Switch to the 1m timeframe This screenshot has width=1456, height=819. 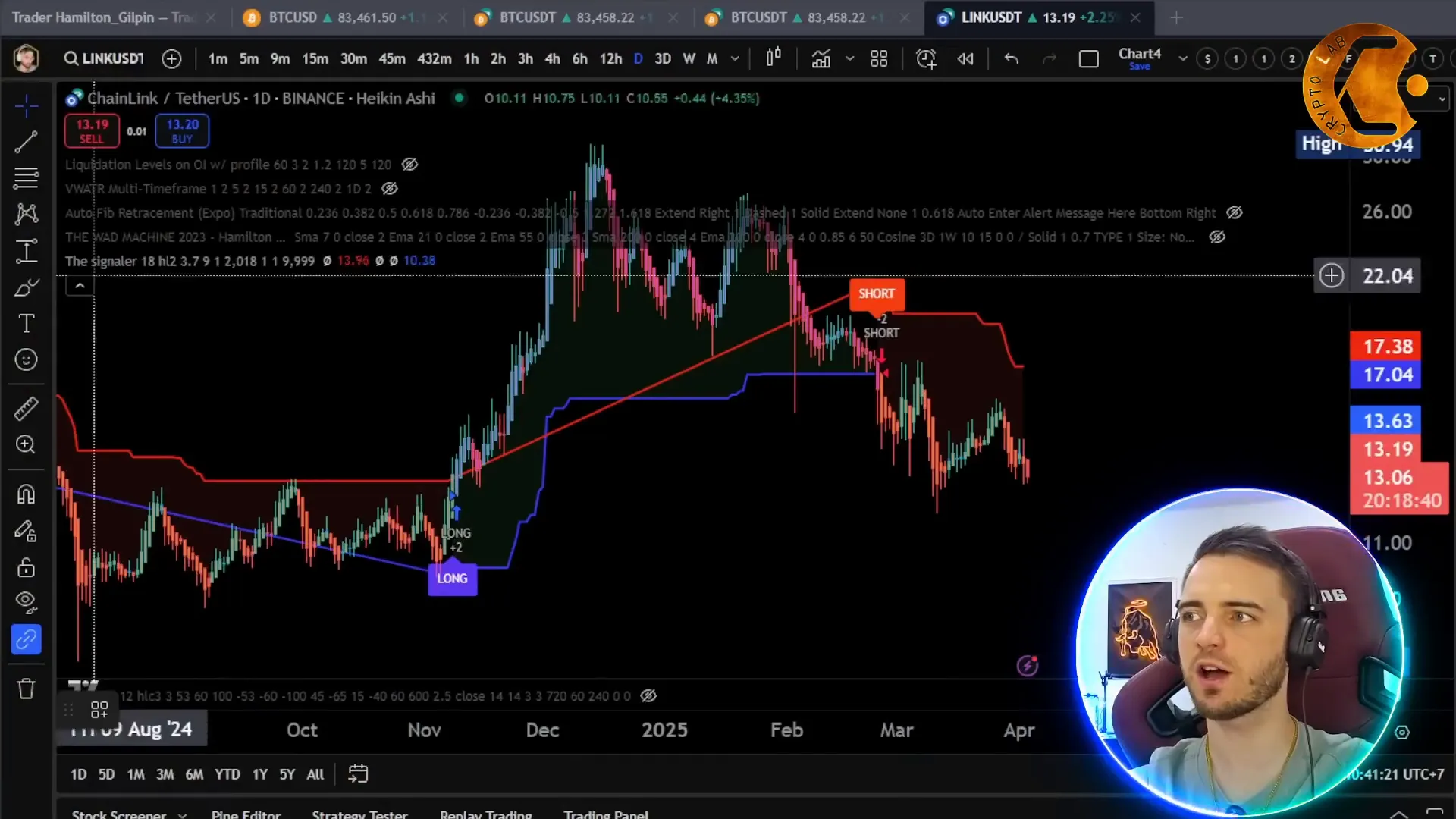coord(218,58)
